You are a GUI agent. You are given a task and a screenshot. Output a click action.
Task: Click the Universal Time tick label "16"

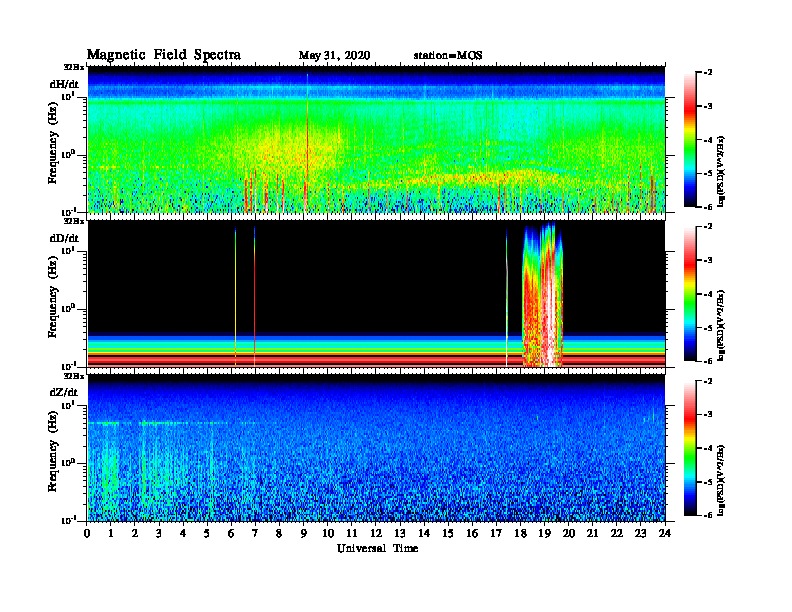click(x=472, y=534)
